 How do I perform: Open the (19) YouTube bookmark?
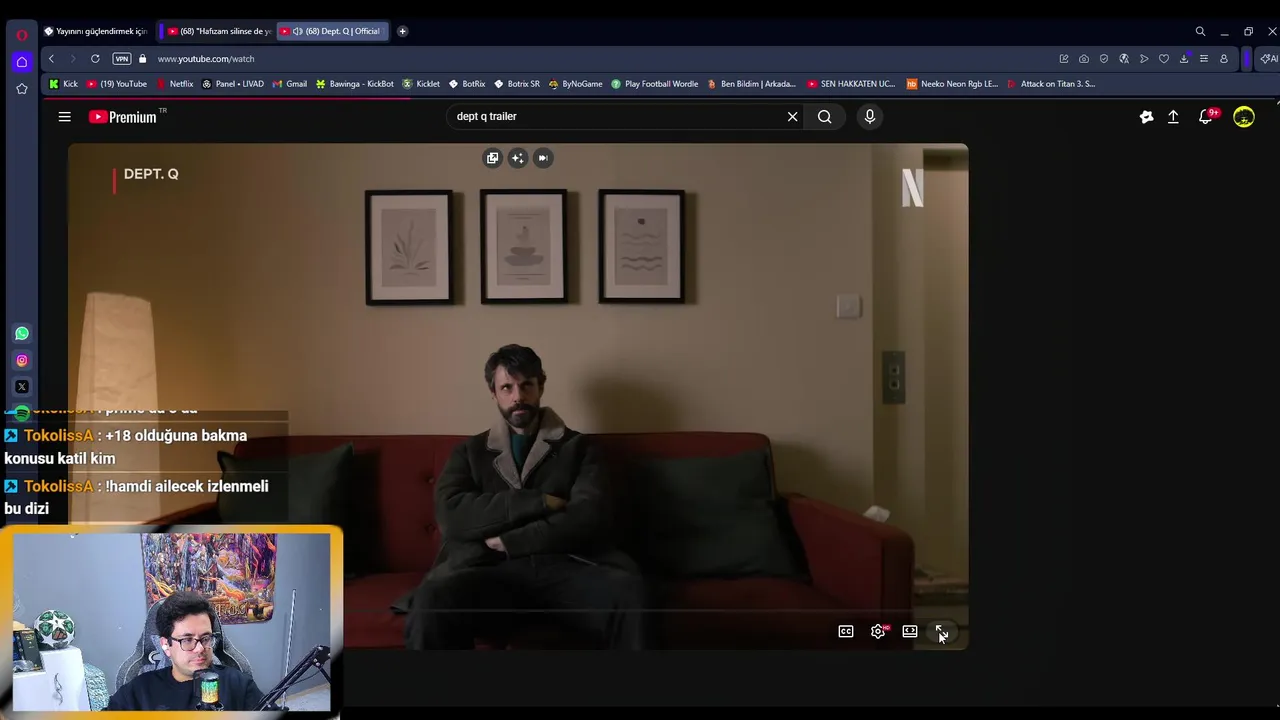point(117,84)
